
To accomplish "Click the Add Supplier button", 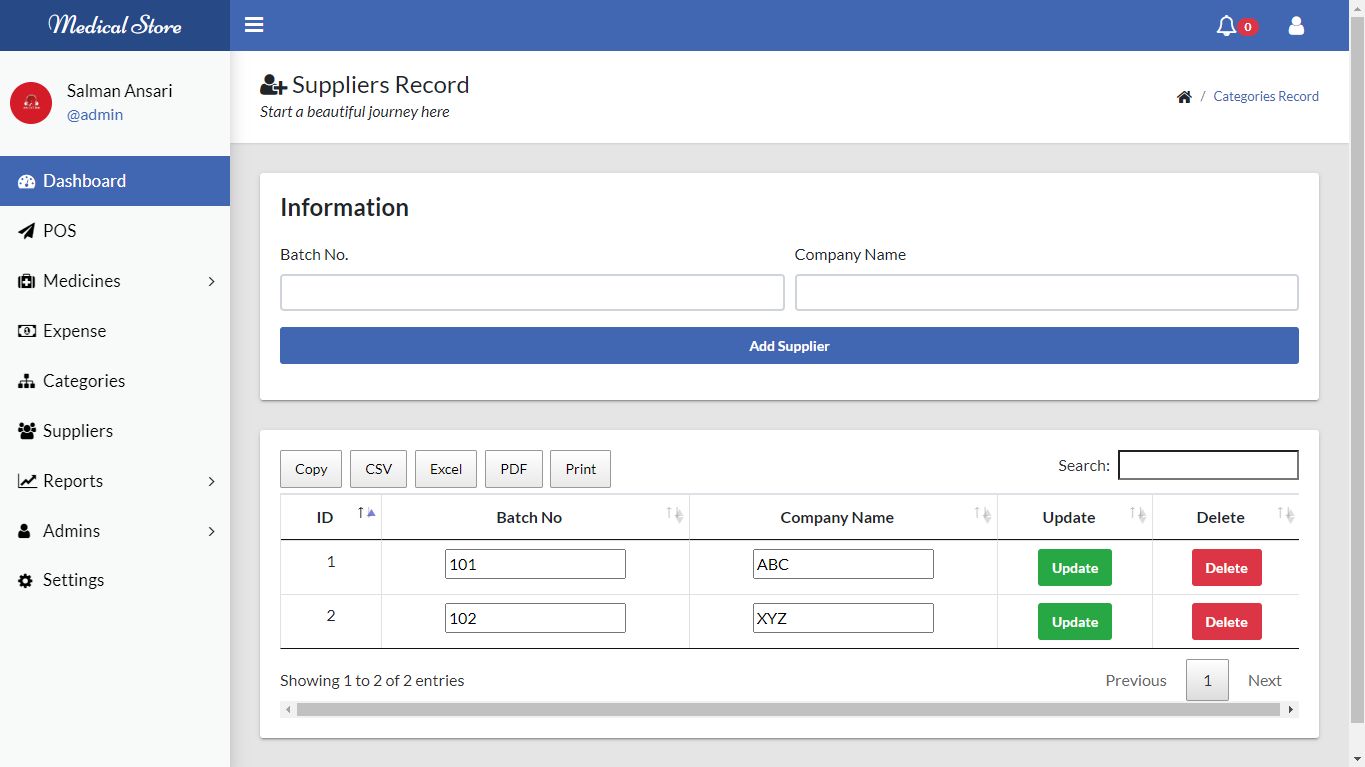I will [x=789, y=346].
